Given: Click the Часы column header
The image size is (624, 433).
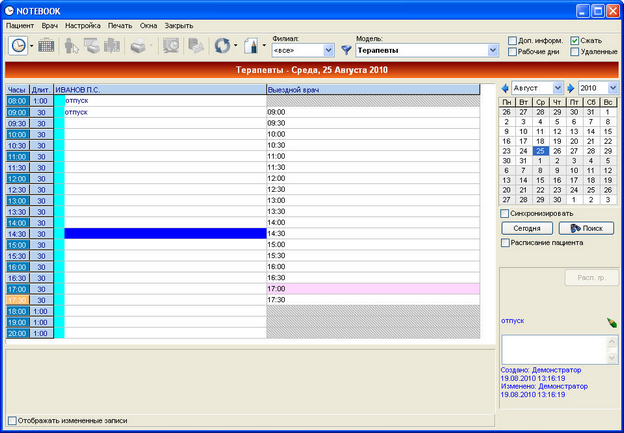Looking at the screenshot, I should [18, 90].
